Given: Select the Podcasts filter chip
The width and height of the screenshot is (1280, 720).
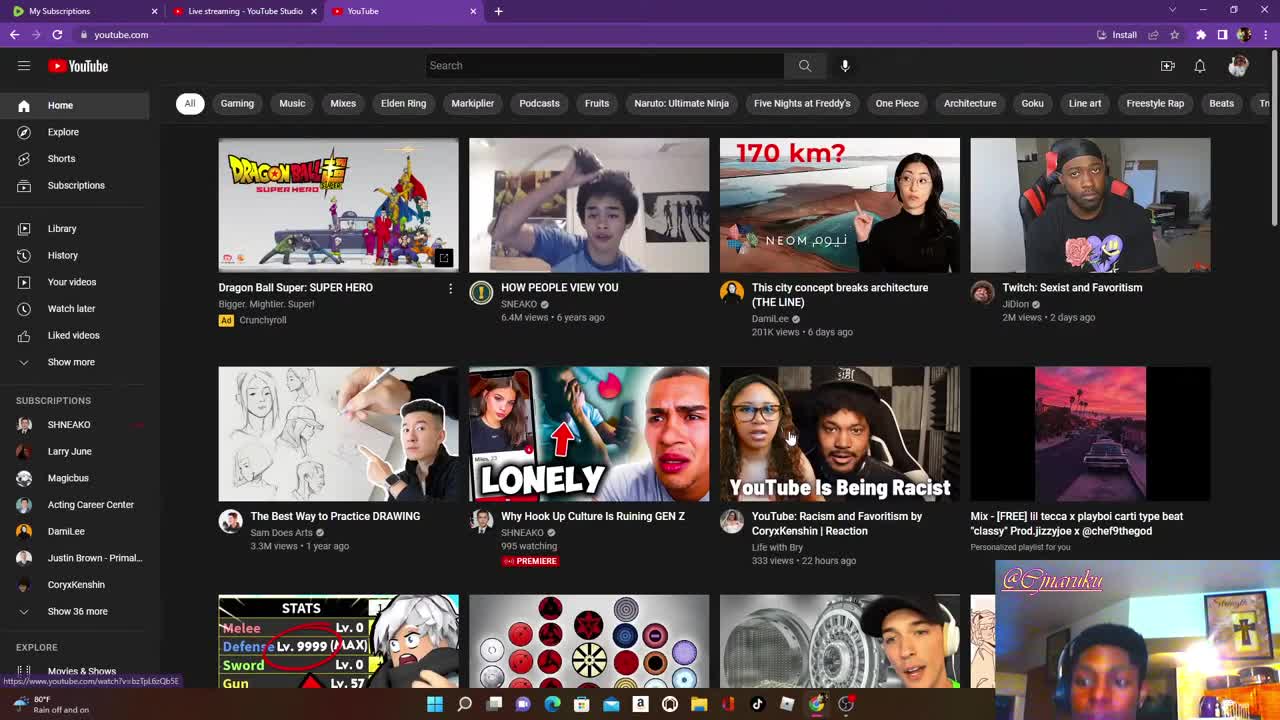Looking at the screenshot, I should [539, 103].
